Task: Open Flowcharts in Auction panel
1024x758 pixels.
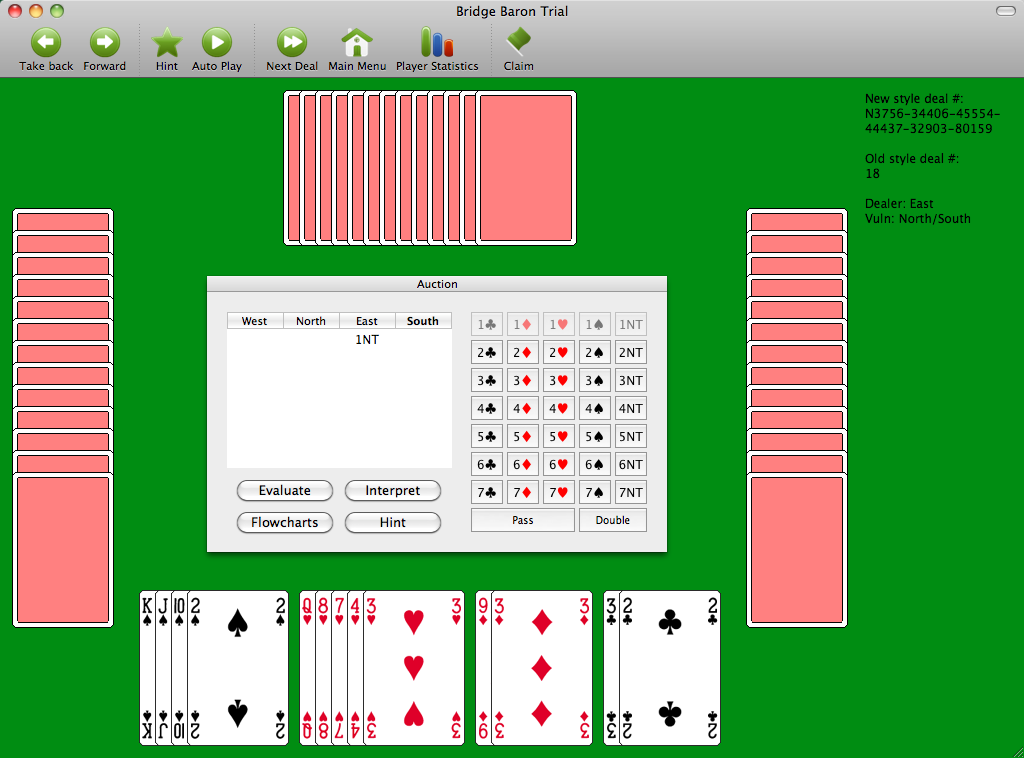Action: click(285, 522)
